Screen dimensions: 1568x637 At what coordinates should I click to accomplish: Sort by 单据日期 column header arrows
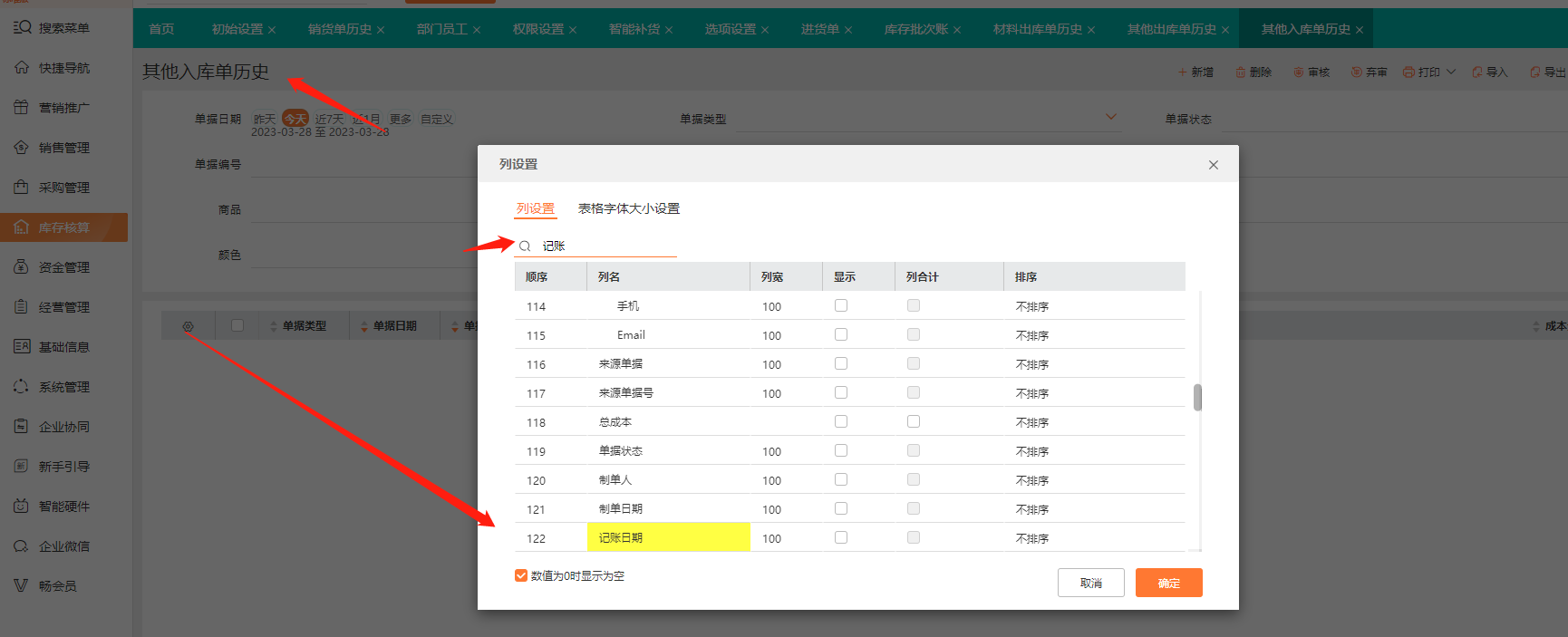[x=364, y=326]
